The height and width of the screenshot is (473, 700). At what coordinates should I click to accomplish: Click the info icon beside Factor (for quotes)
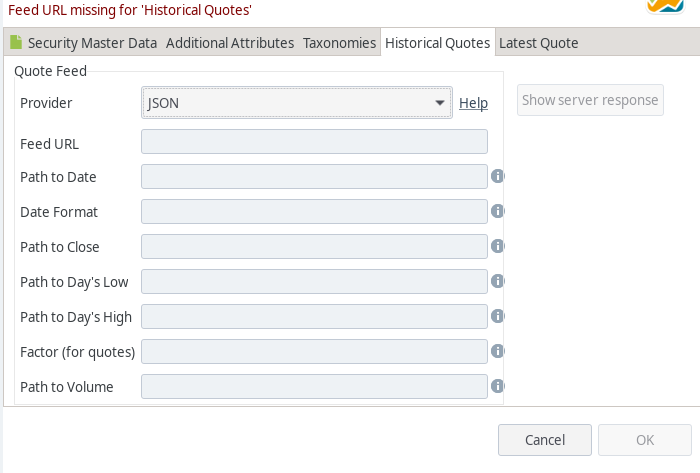(x=497, y=351)
